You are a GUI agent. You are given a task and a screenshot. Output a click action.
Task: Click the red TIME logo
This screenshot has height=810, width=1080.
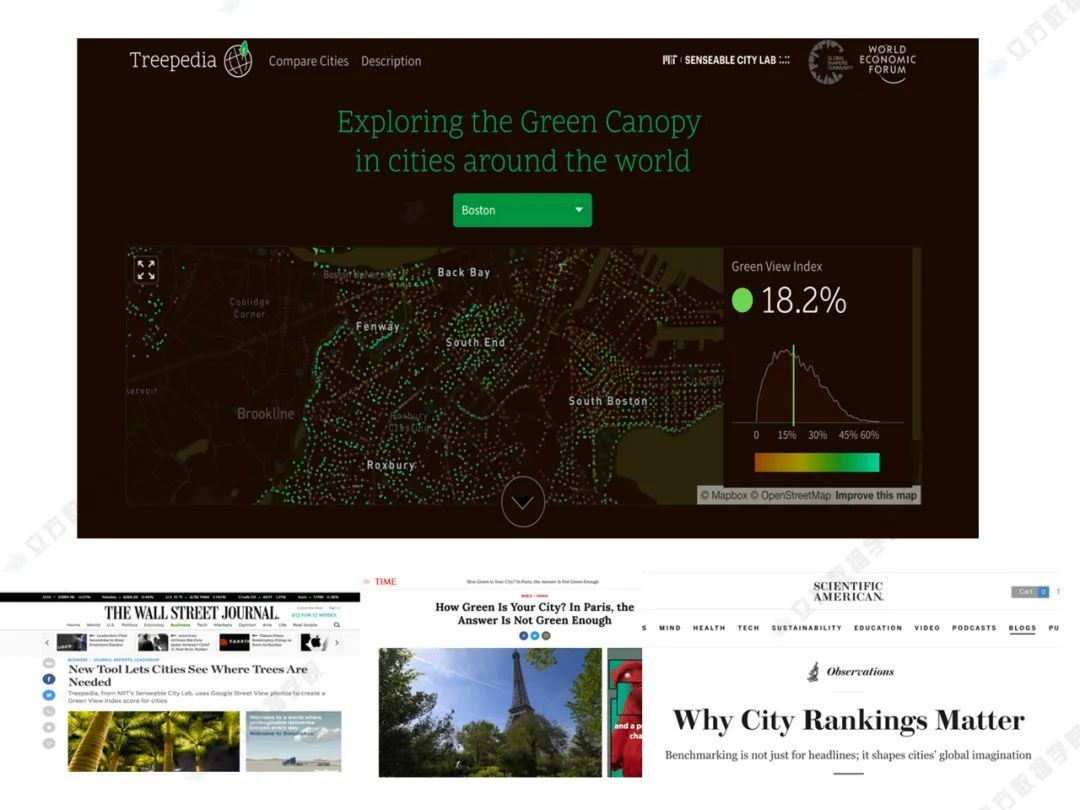click(386, 581)
